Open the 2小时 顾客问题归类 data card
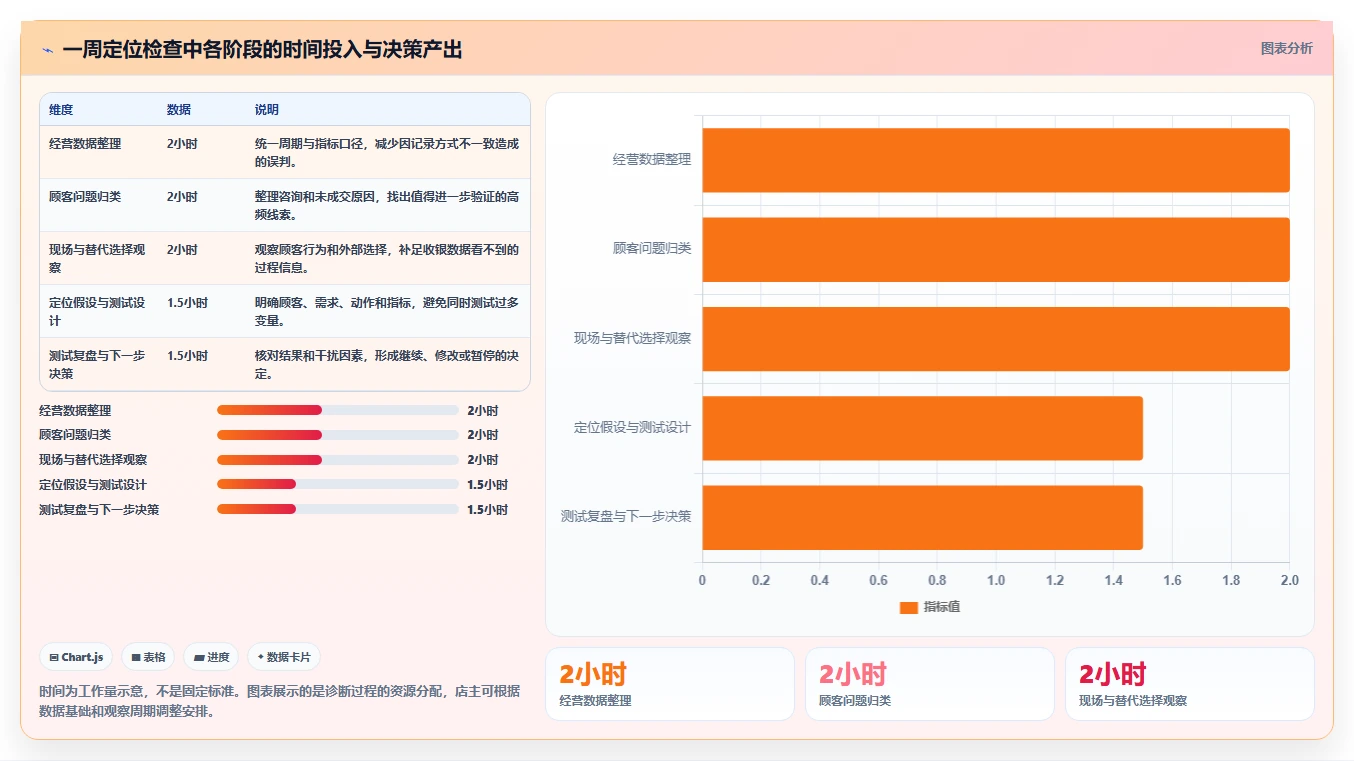 930,684
